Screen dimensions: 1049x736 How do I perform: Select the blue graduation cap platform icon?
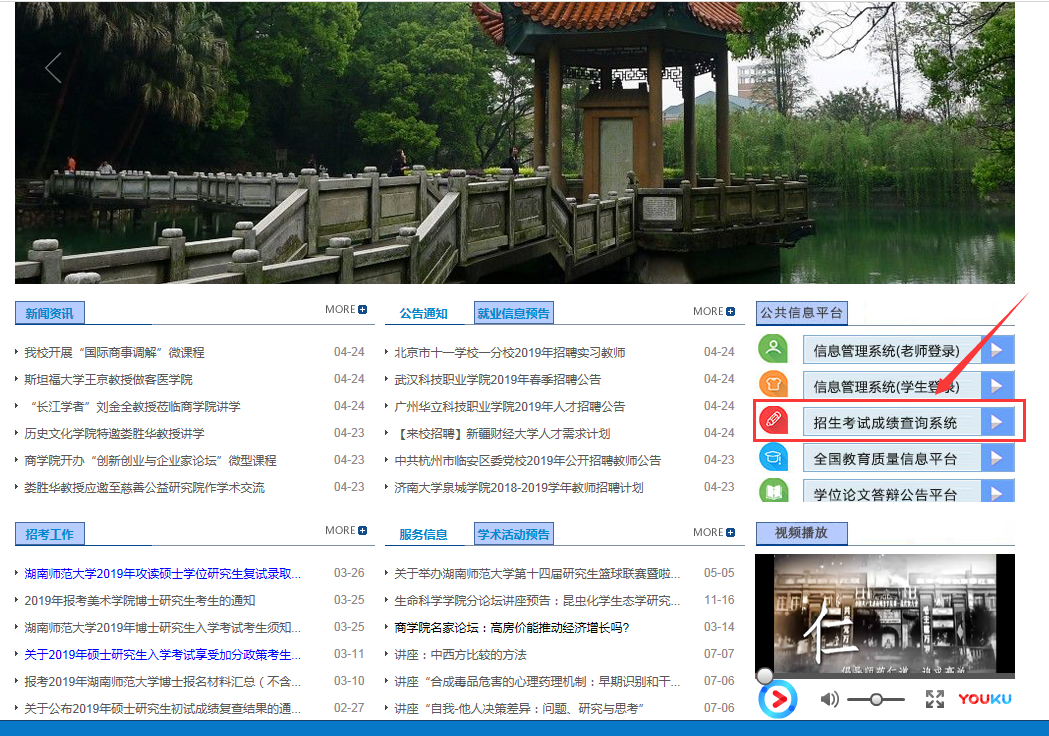(x=773, y=458)
